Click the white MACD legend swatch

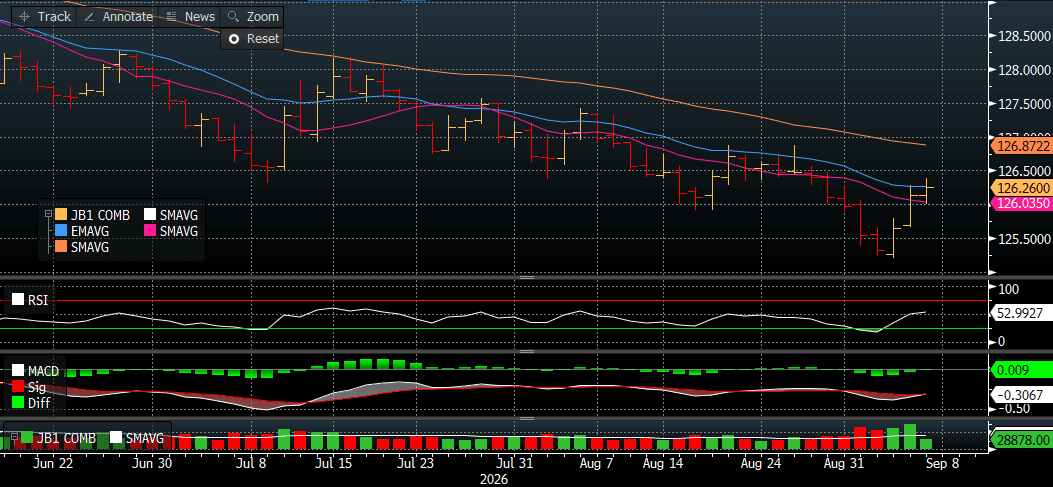(18, 371)
